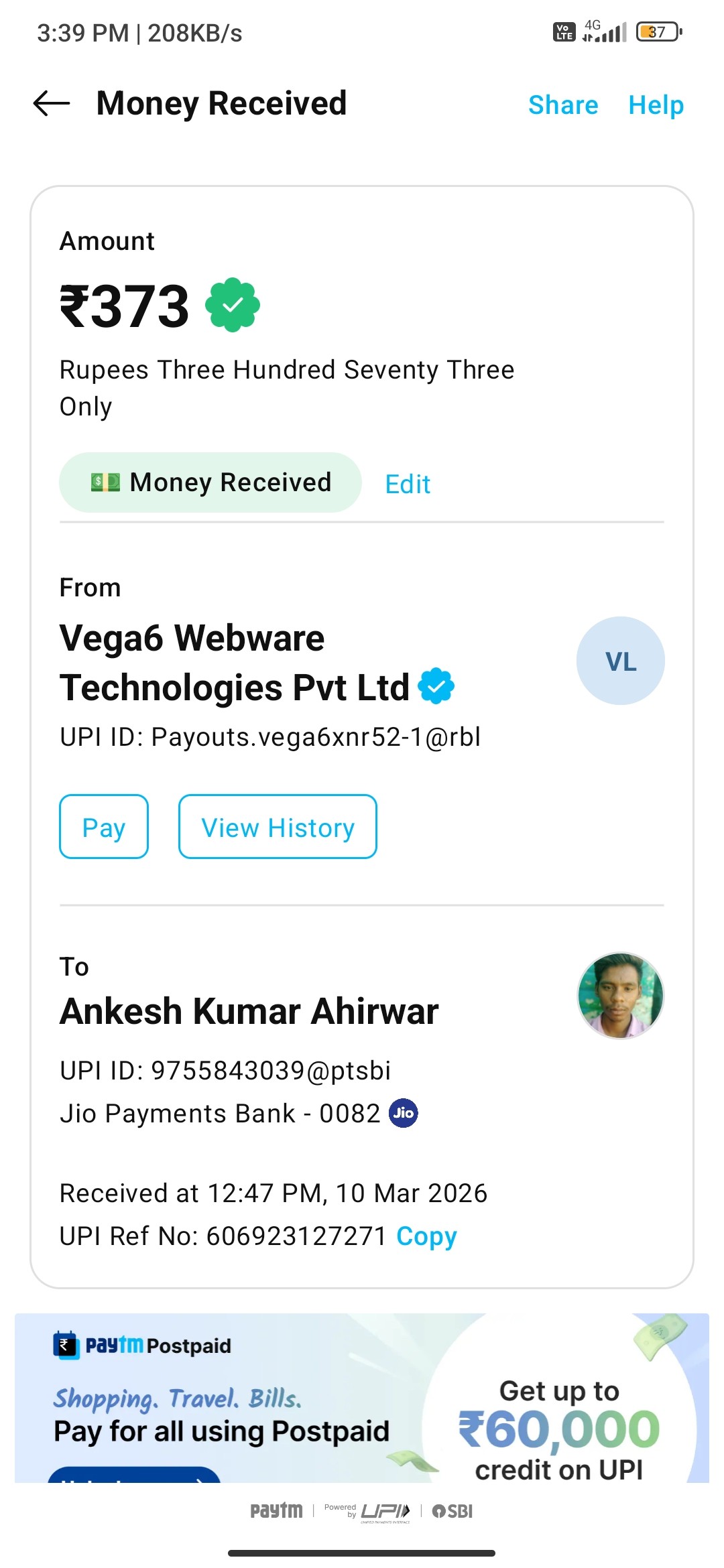Tap the VL sender avatar

[x=620, y=661]
